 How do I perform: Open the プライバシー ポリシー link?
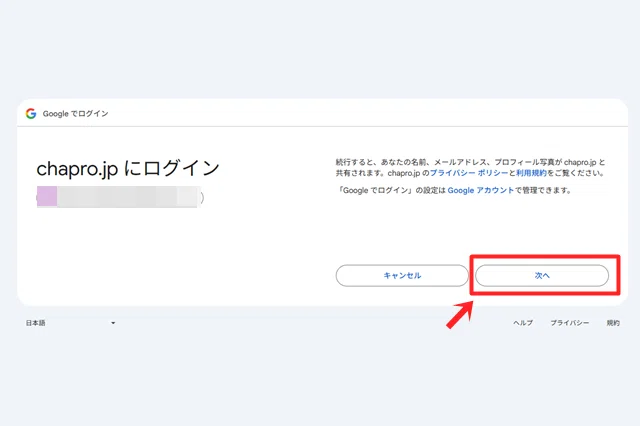pos(469,173)
